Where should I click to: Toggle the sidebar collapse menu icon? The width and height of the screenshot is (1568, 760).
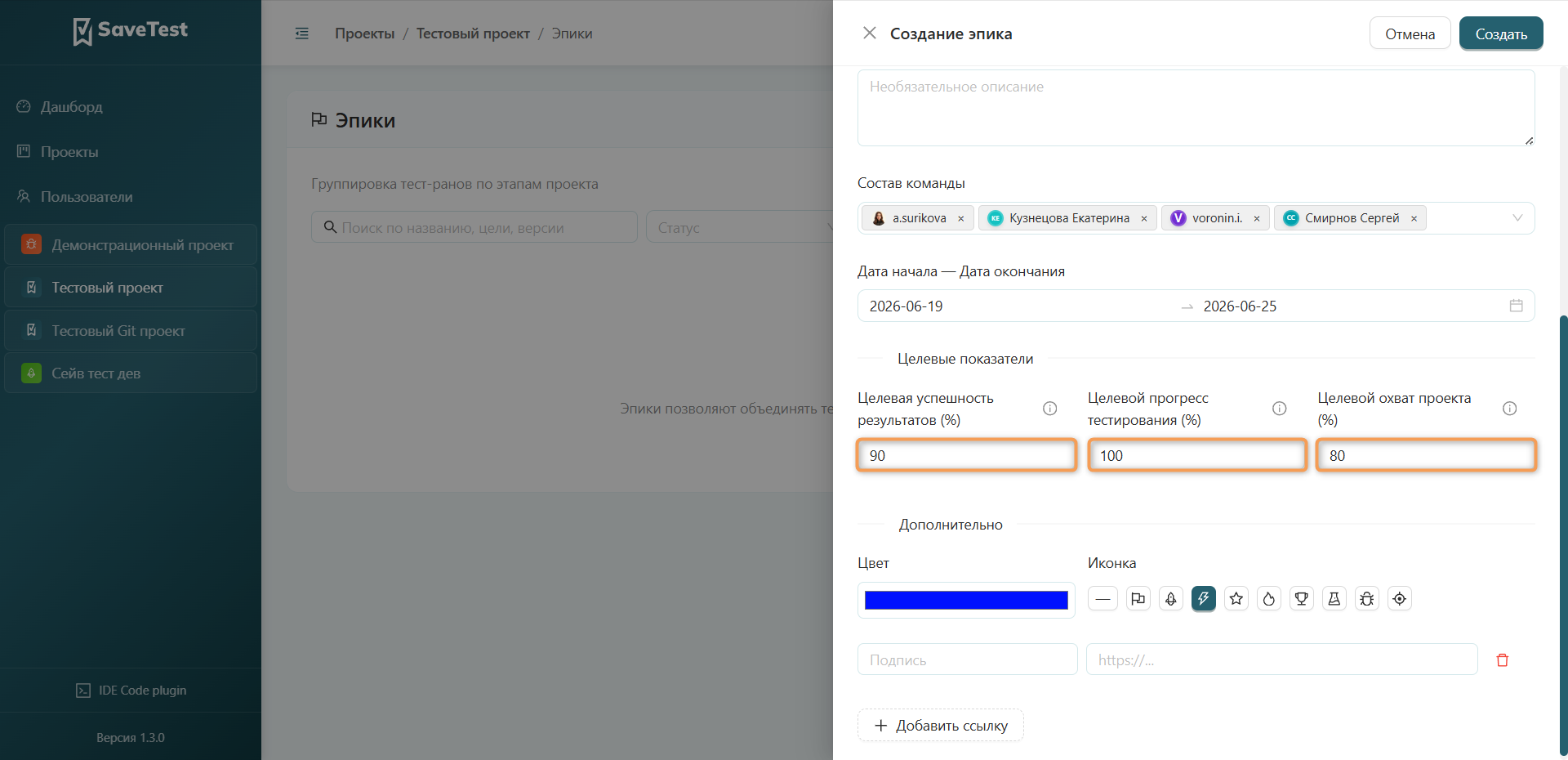point(302,34)
